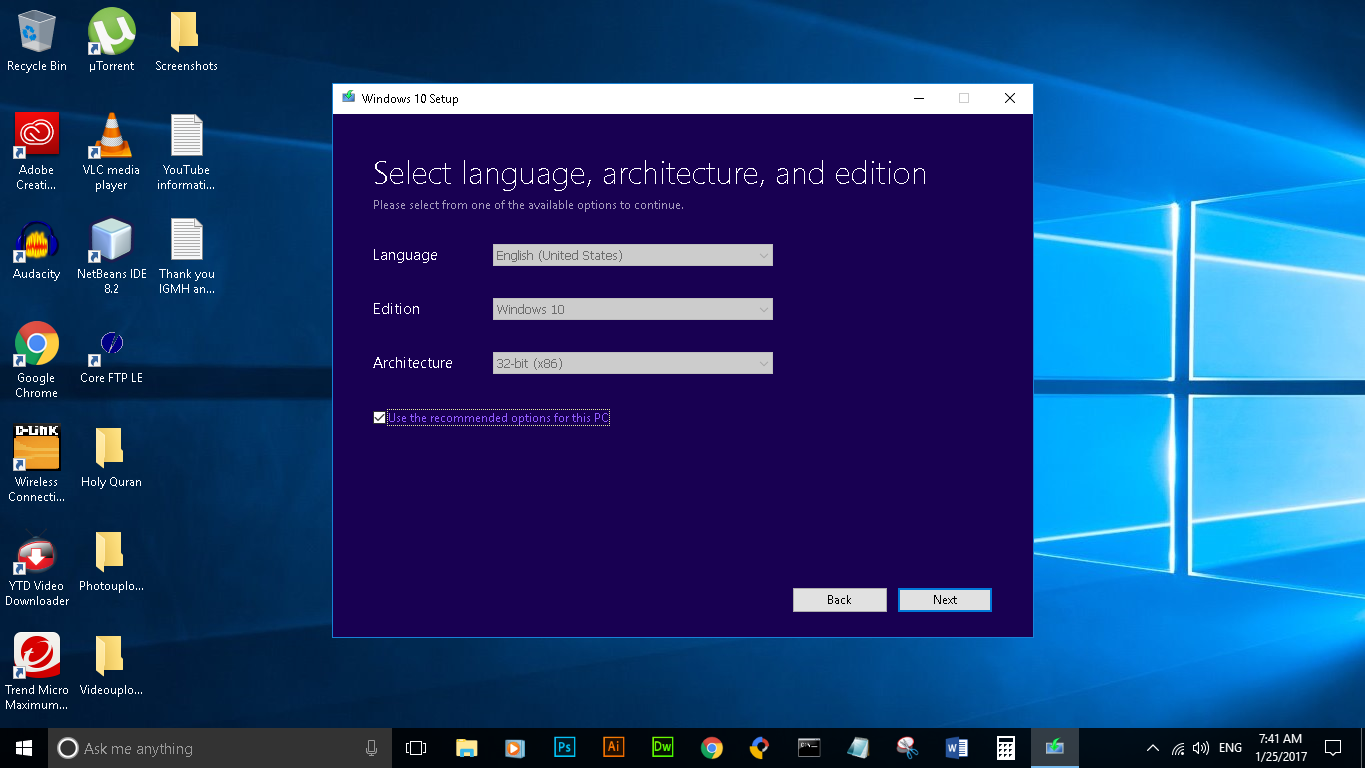The image size is (1365, 768).
Task: Open Recycle Bin desktop icon
Action: (x=37, y=41)
